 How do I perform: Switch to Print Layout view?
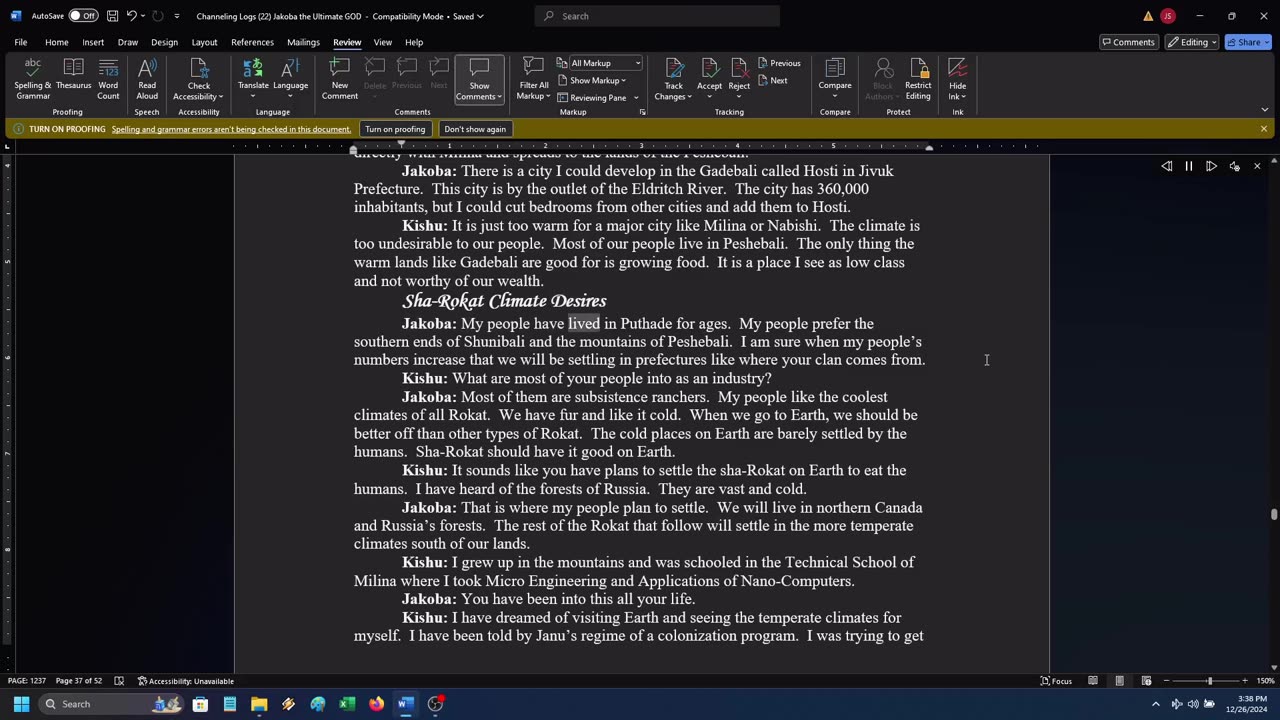pyautogui.click(x=1119, y=681)
